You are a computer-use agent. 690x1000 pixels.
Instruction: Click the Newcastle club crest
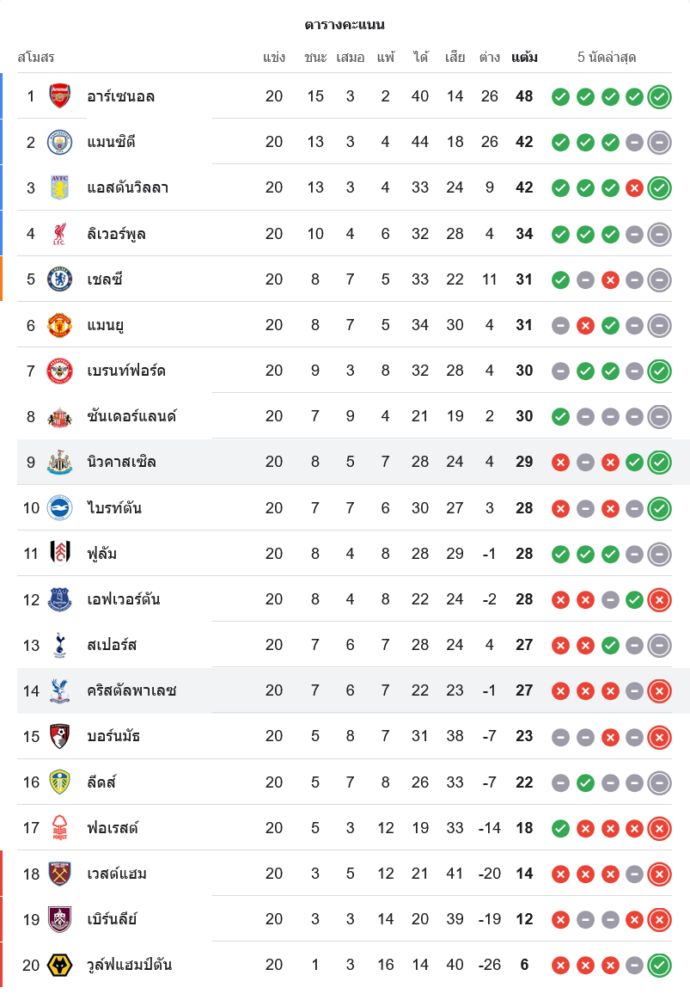pos(60,462)
